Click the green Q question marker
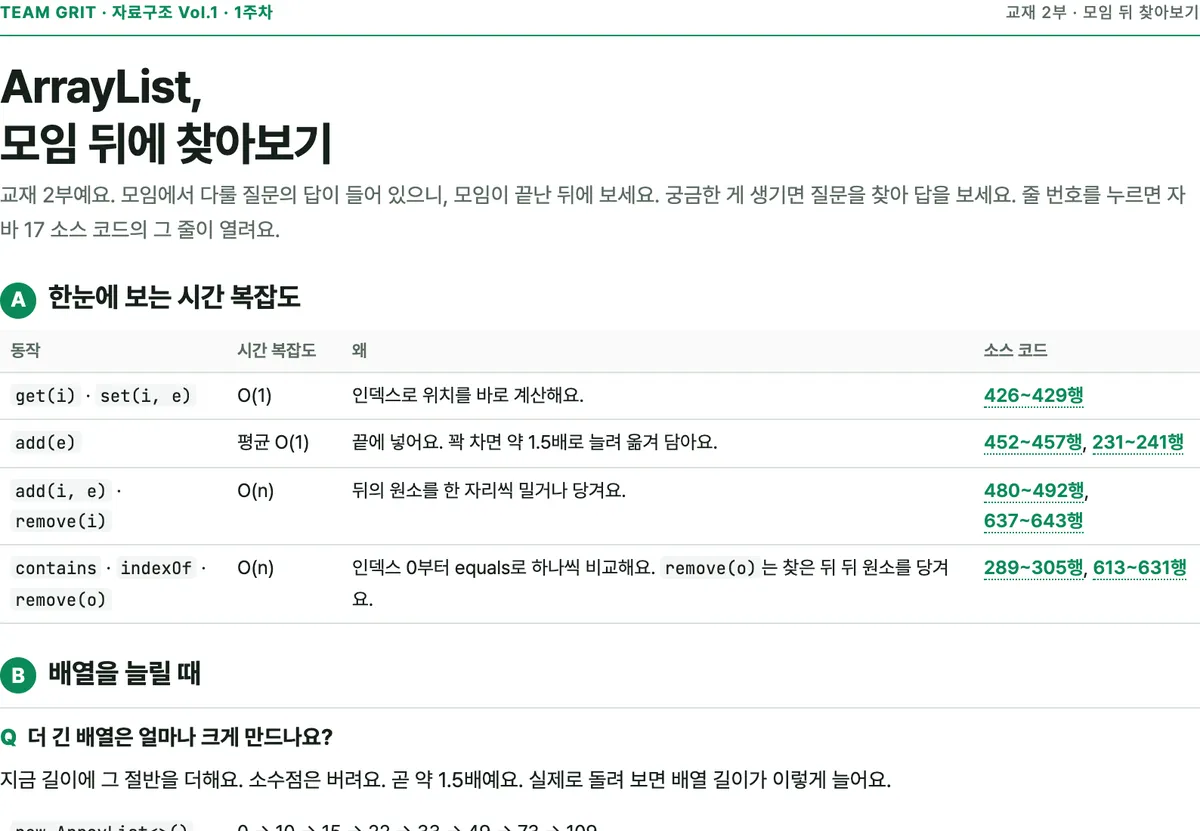 point(9,738)
